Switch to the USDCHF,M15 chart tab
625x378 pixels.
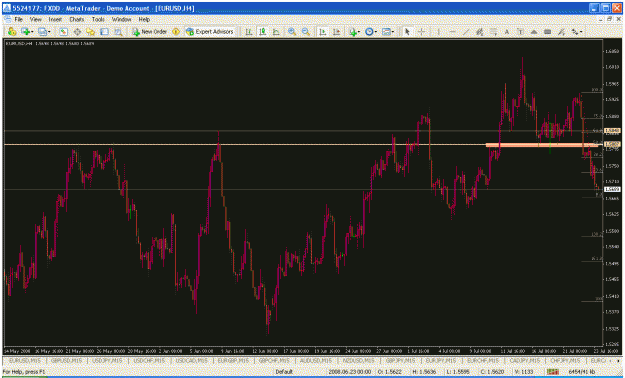(x=149, y=360)
